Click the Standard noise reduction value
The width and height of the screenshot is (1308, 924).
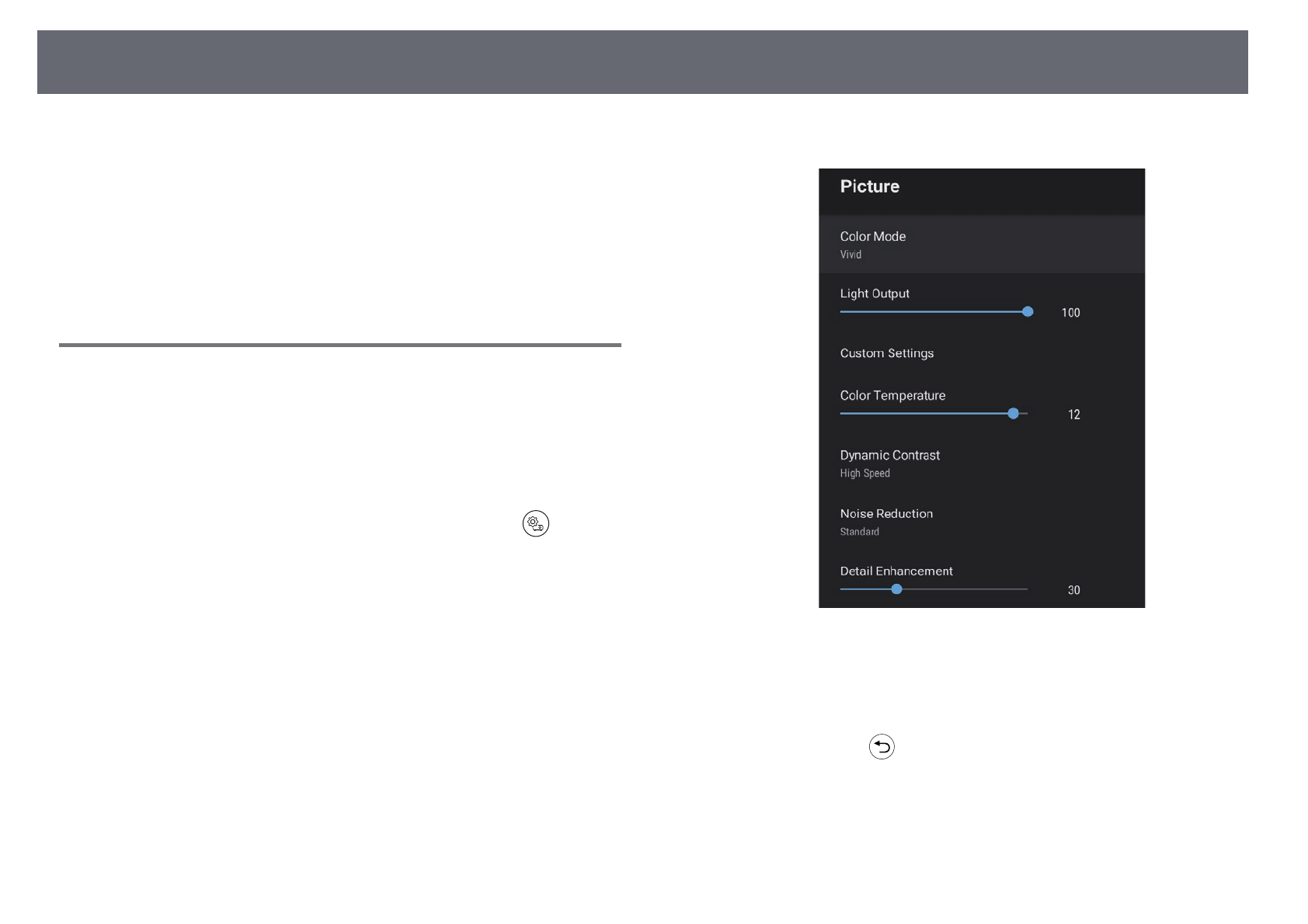[859, 532]
